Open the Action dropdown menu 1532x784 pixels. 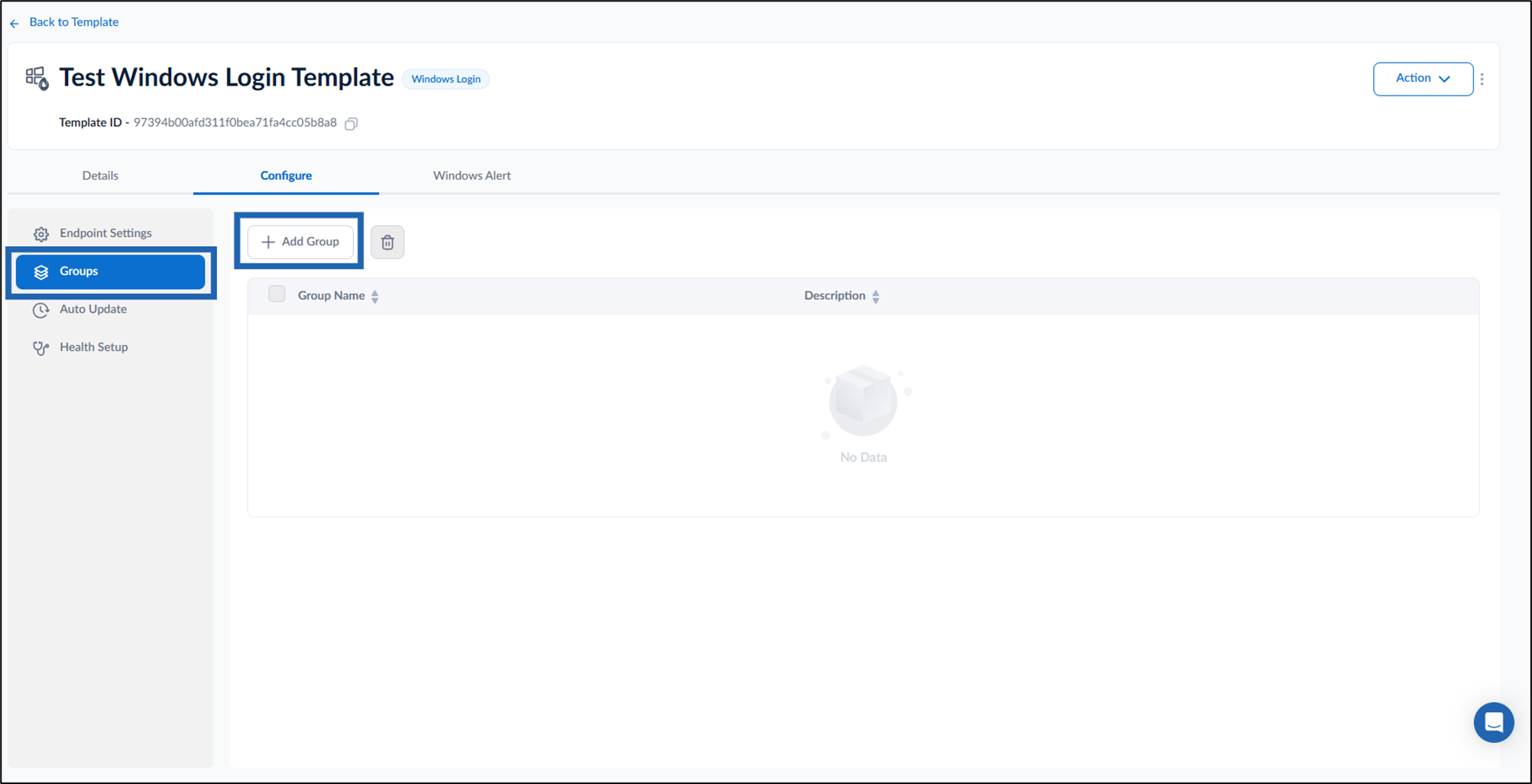[1423, 79]
